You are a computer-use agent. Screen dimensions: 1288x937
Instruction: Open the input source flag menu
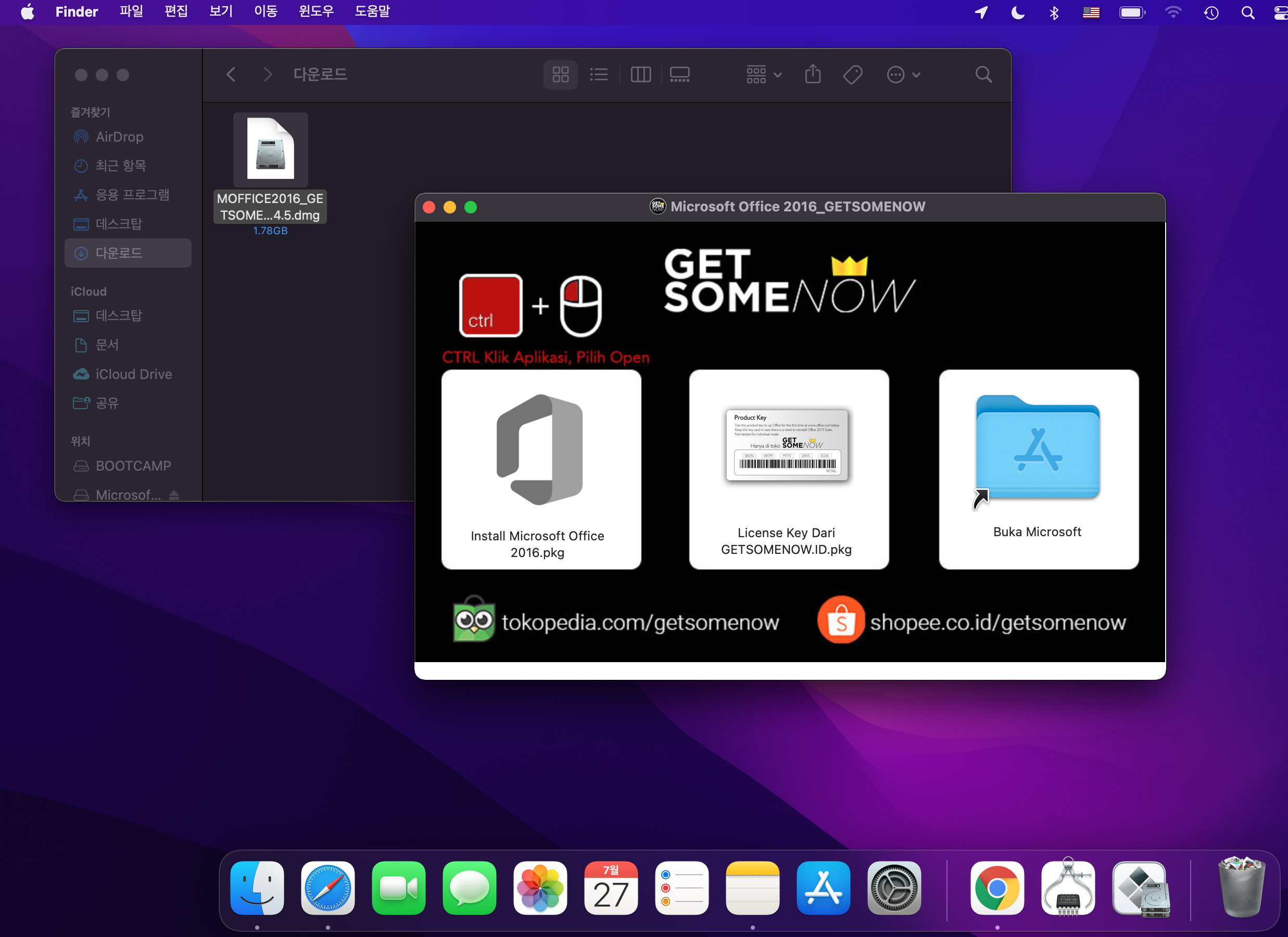point(1091,12)
